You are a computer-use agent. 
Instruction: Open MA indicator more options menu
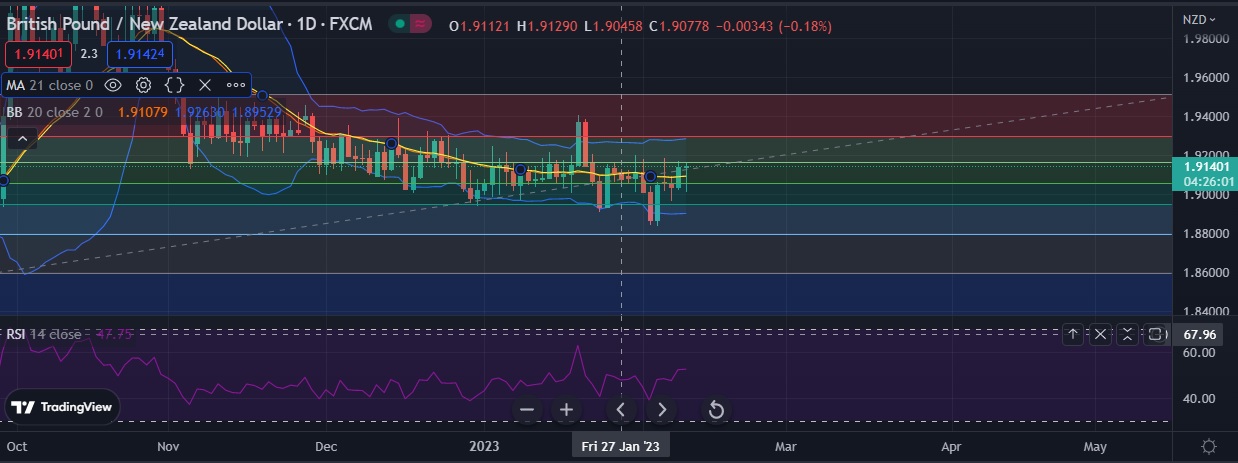click(x=236, y=86)
